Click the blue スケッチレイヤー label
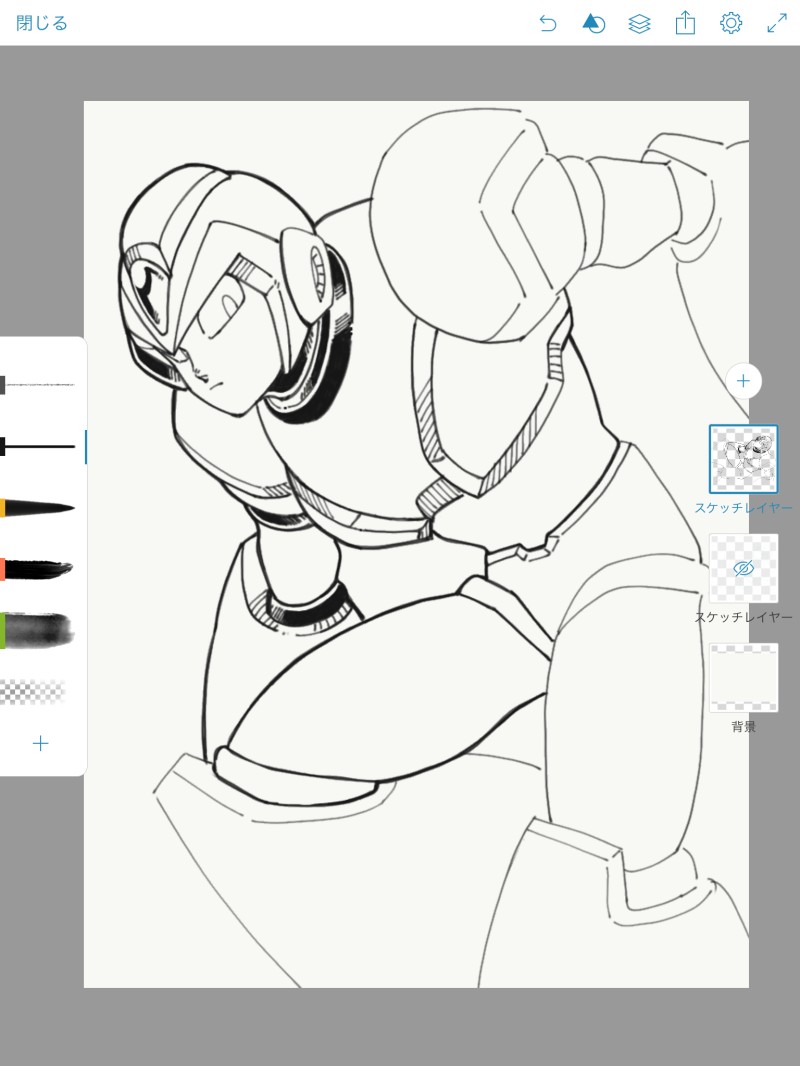The height and width of the screenshot is (1066, 800). (x=743, y=508)
